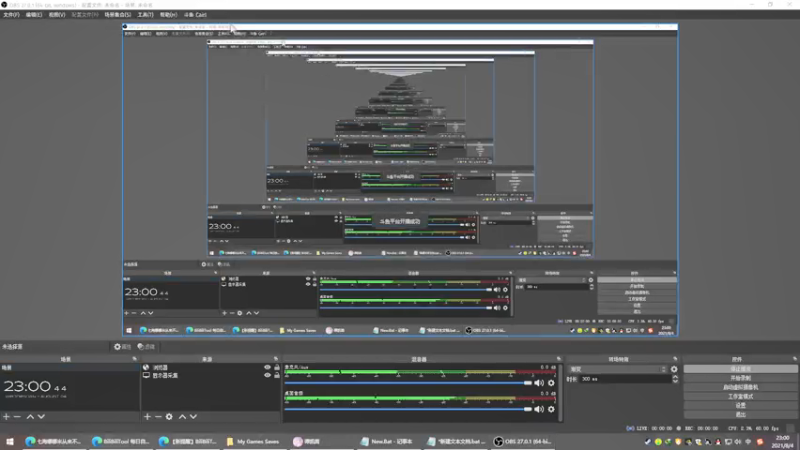Open the Windows Start menu
This screenshot has height=450, width=800.
pos(10,441)
